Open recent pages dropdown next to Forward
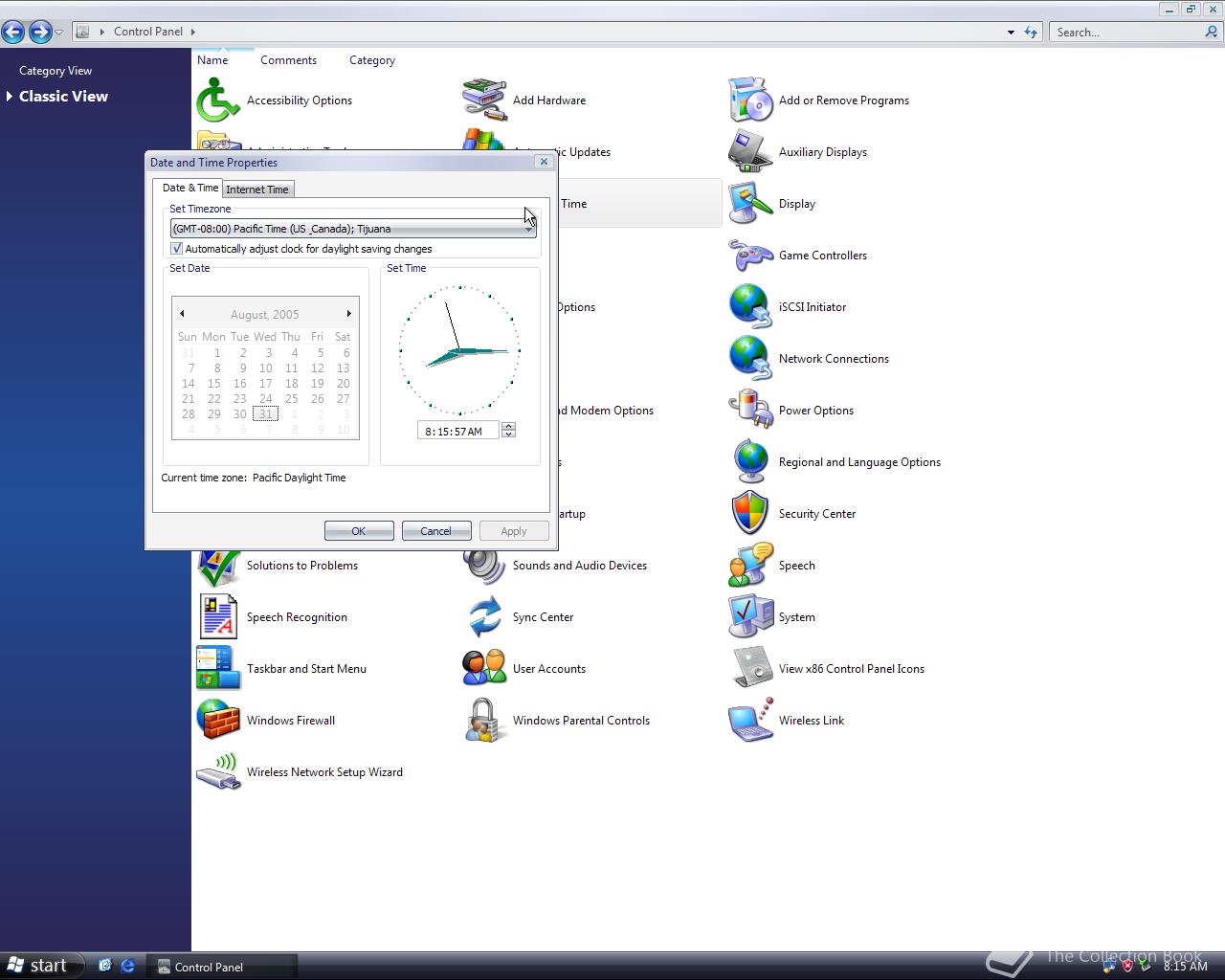The image size is (1225, 980). [x=59, y=33]
